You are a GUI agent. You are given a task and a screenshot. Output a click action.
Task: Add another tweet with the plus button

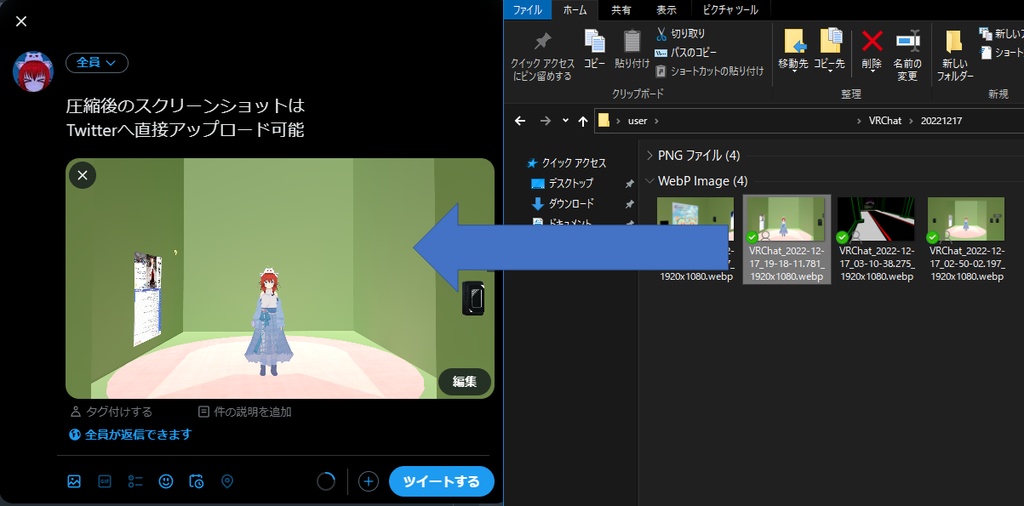pos(368,482)
